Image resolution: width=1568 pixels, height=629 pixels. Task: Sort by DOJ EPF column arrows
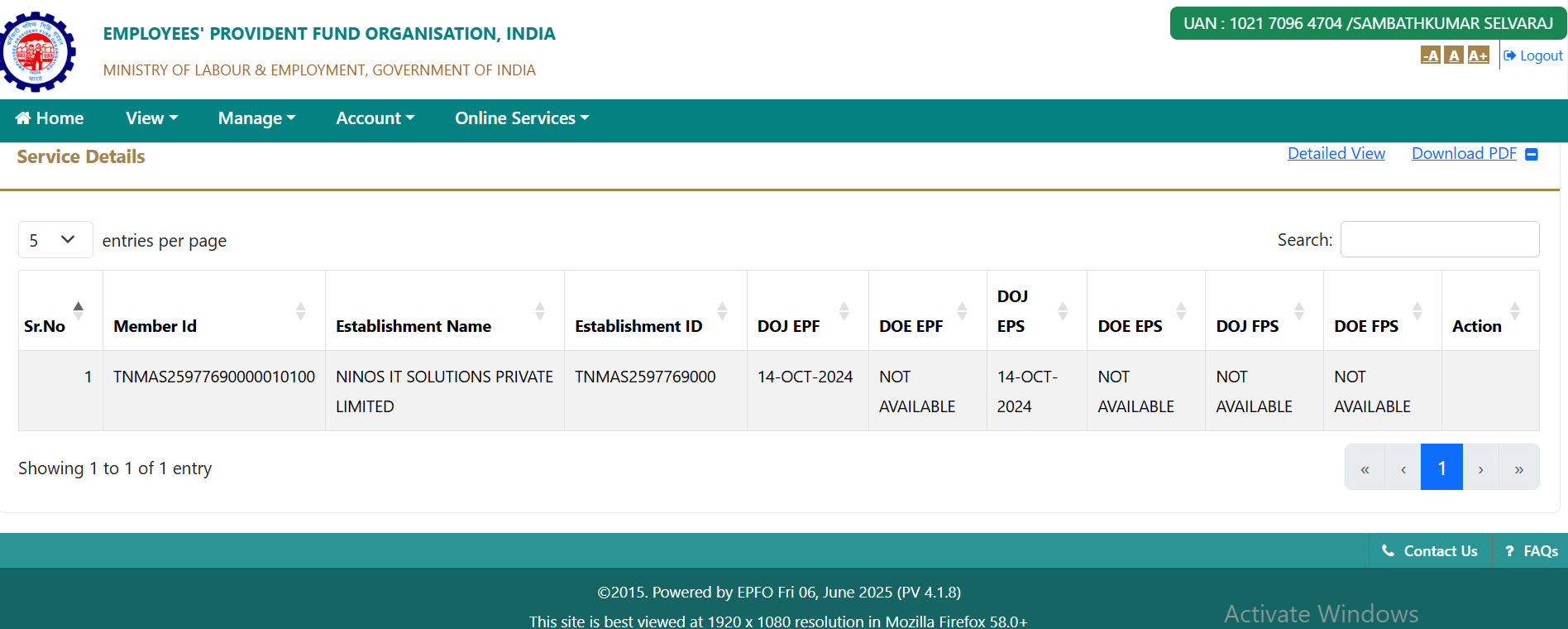click(x=844, y=311)
